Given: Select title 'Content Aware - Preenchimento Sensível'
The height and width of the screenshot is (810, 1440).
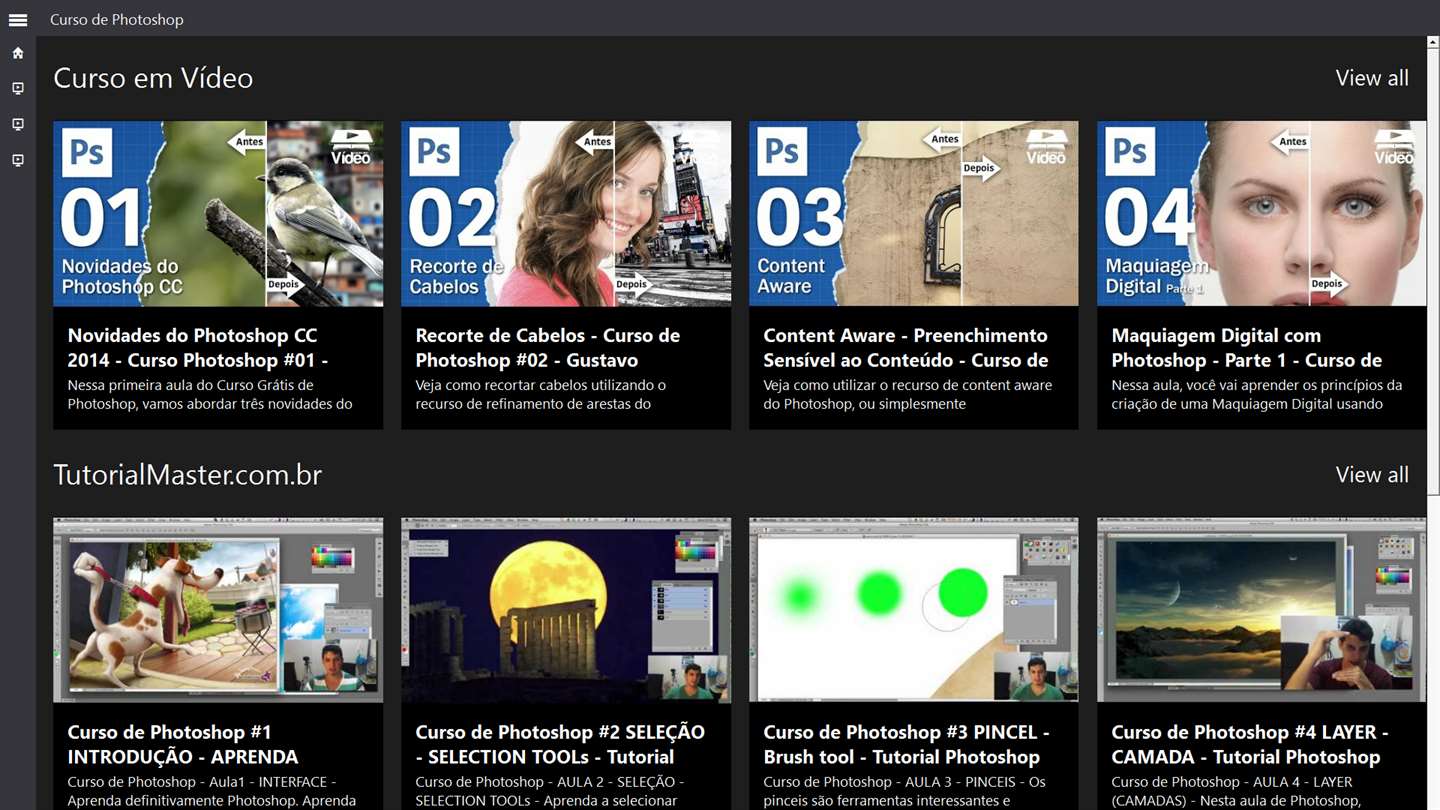Looking at the screenshot, I should 906,348.
